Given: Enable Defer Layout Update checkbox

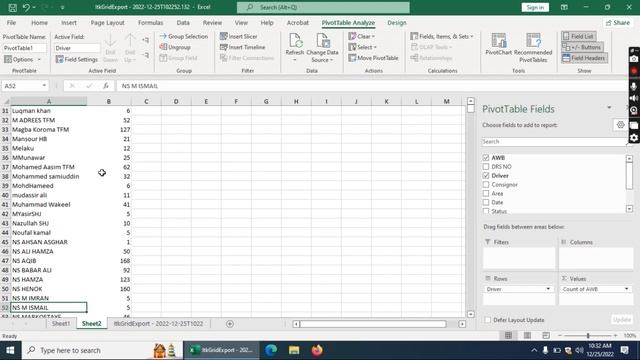Looking at the screenshot, I should point(488,320).
